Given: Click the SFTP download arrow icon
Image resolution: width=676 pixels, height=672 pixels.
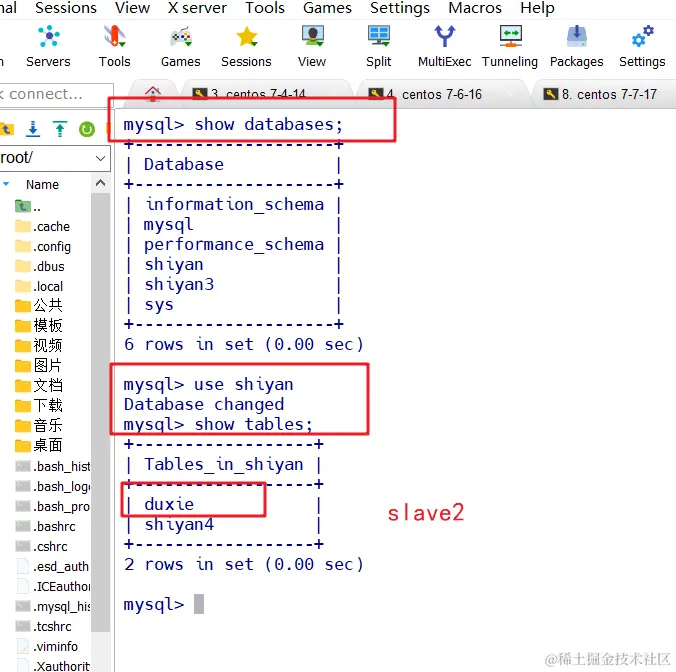Looking at the screenshot, I should click(33, 129).
